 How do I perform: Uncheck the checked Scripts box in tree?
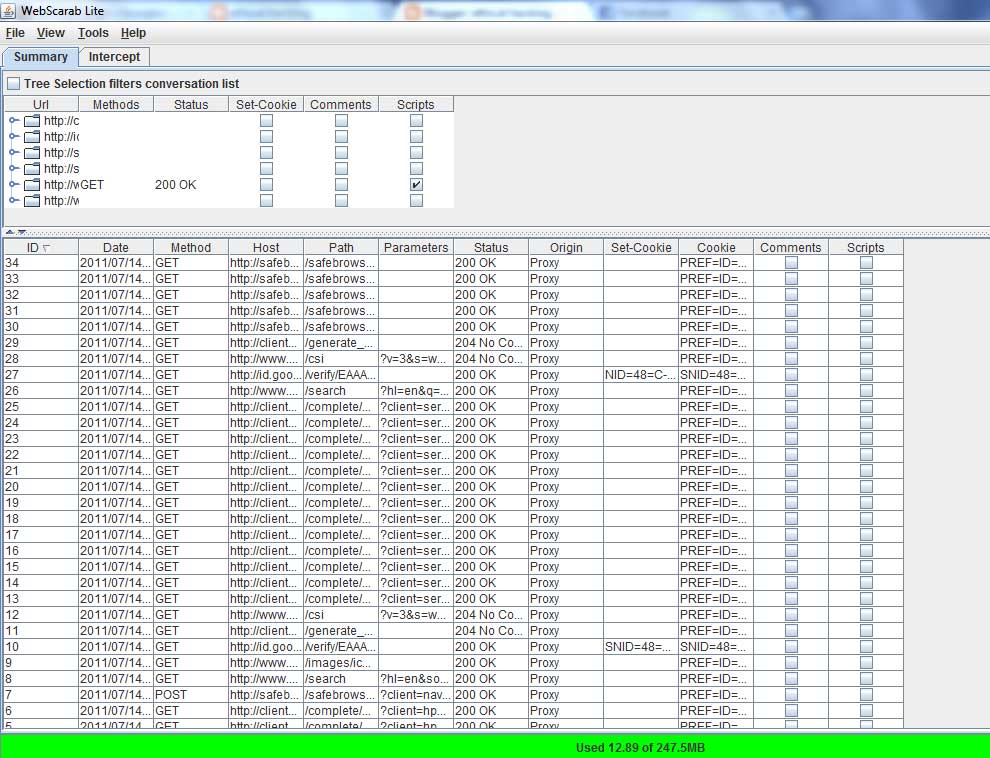[416, 185]
